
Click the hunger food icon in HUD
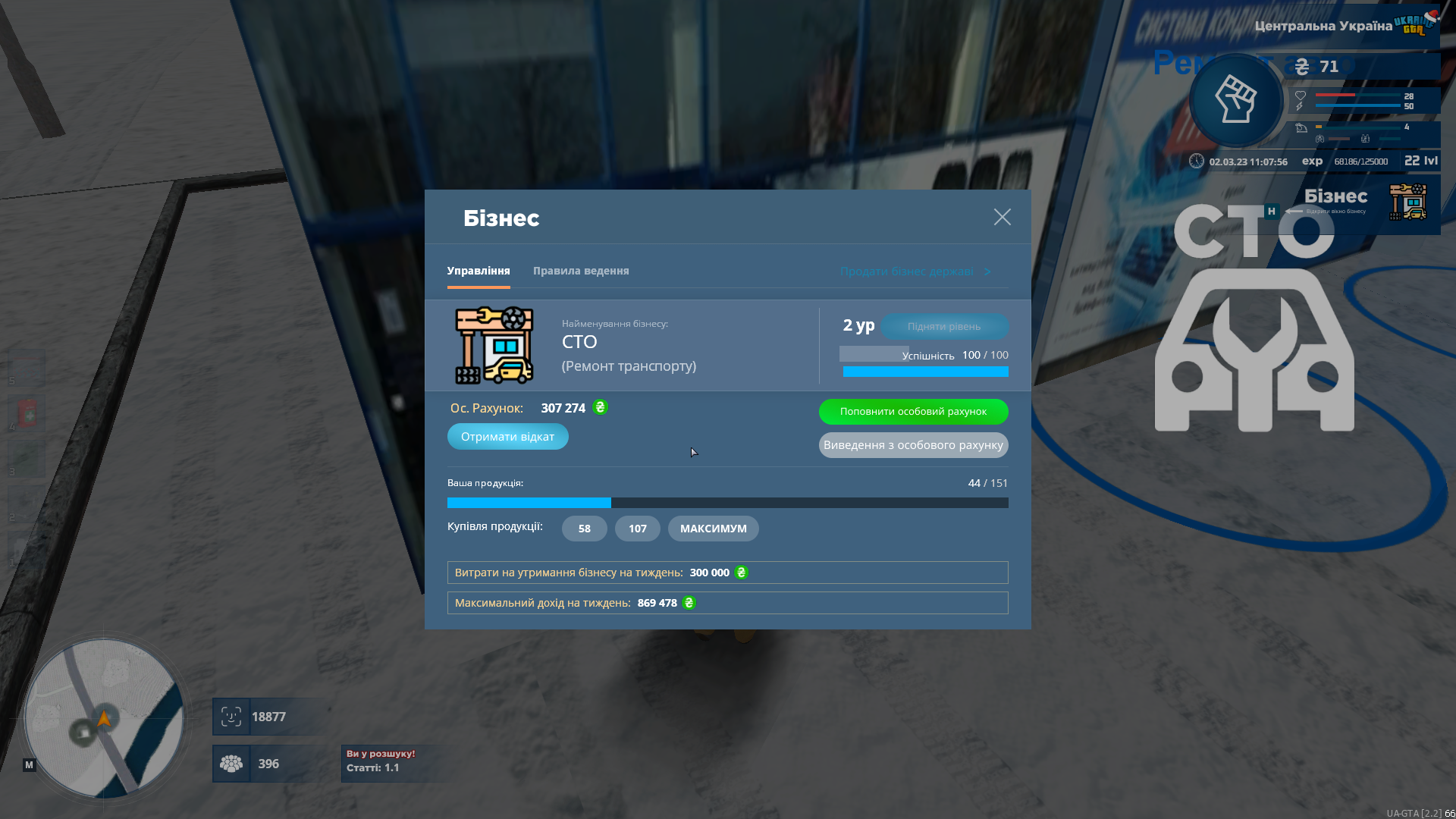(1301, 127)
